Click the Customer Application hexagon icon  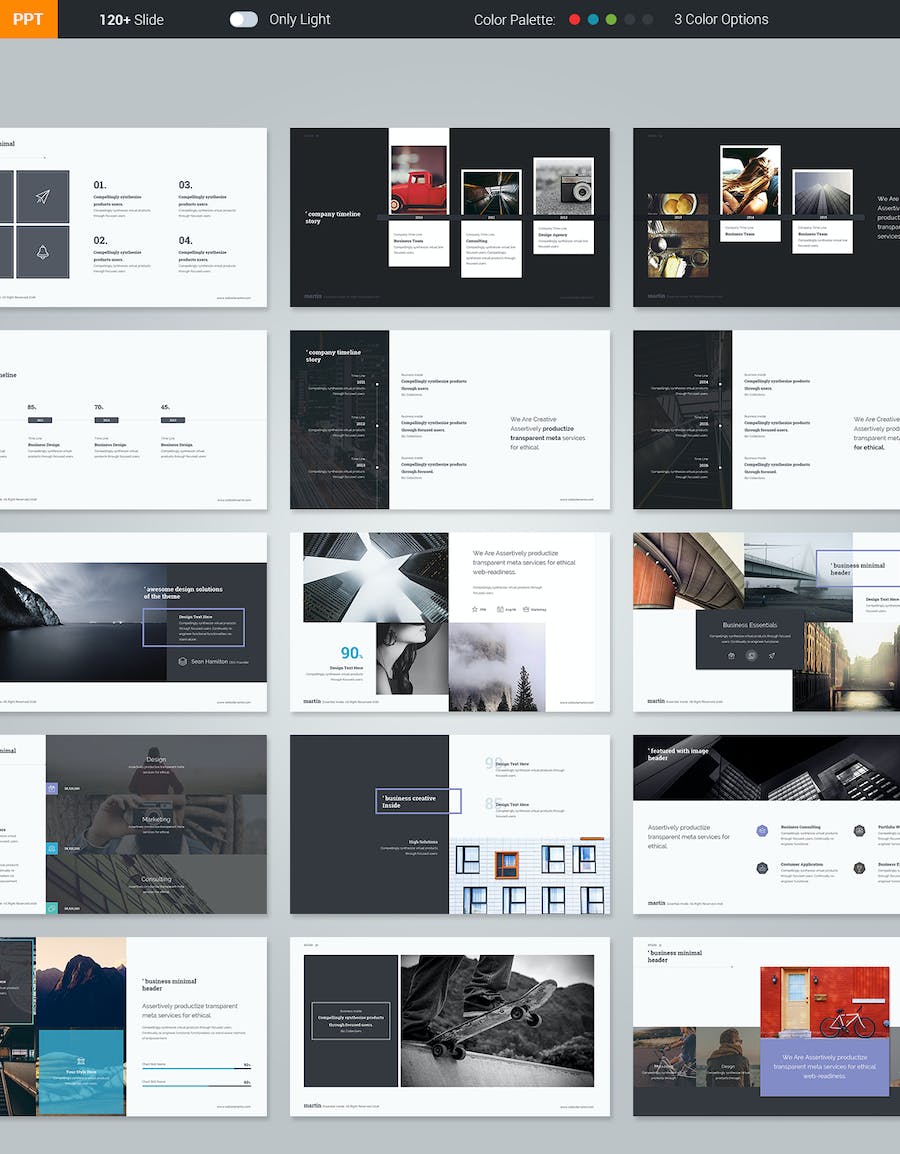pos(762,868)
